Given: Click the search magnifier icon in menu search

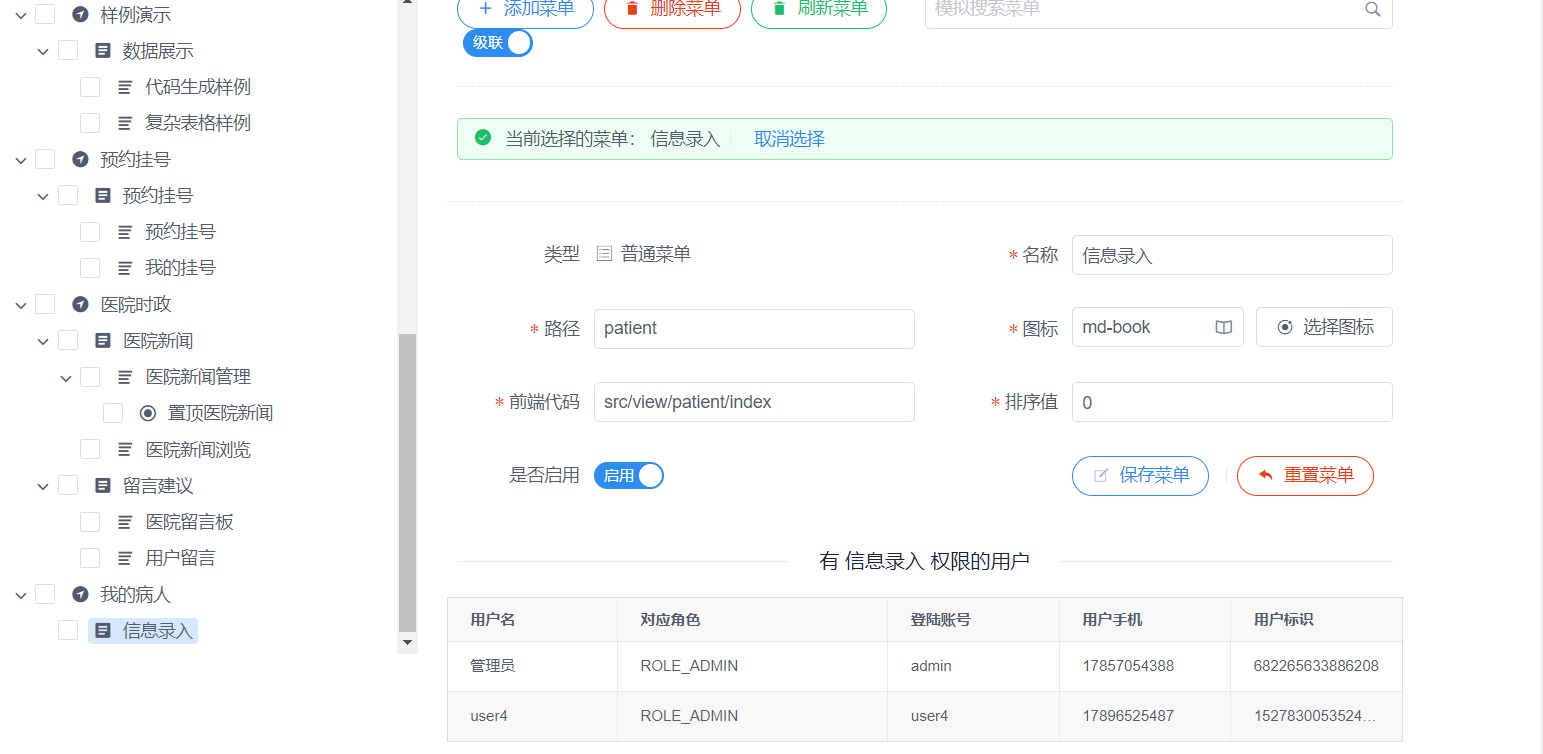Looking at the screenshot, I should [x=1372, y=10].
